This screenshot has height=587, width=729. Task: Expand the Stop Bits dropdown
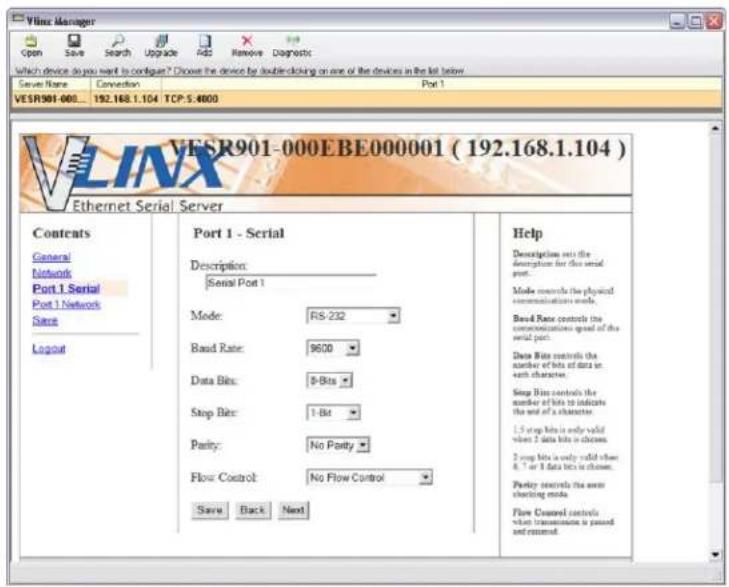pyautogui.click(x=333, y=413)
